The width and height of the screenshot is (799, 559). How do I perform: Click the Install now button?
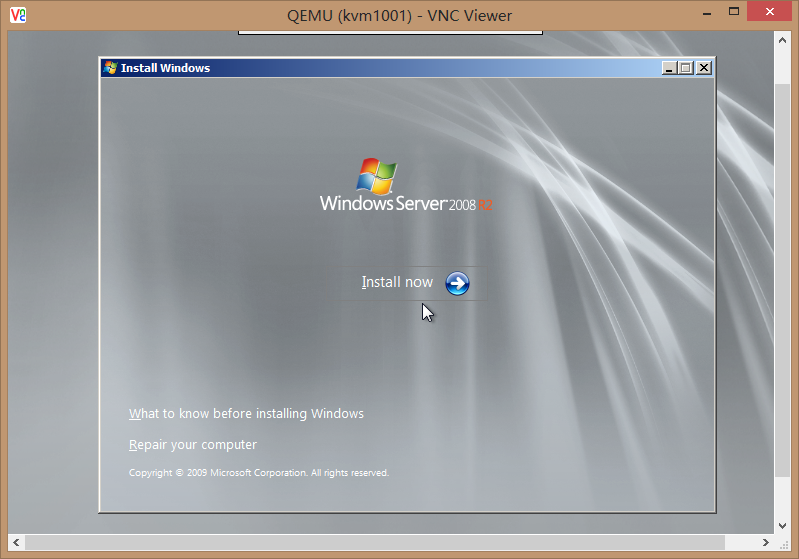coord(414,283)
